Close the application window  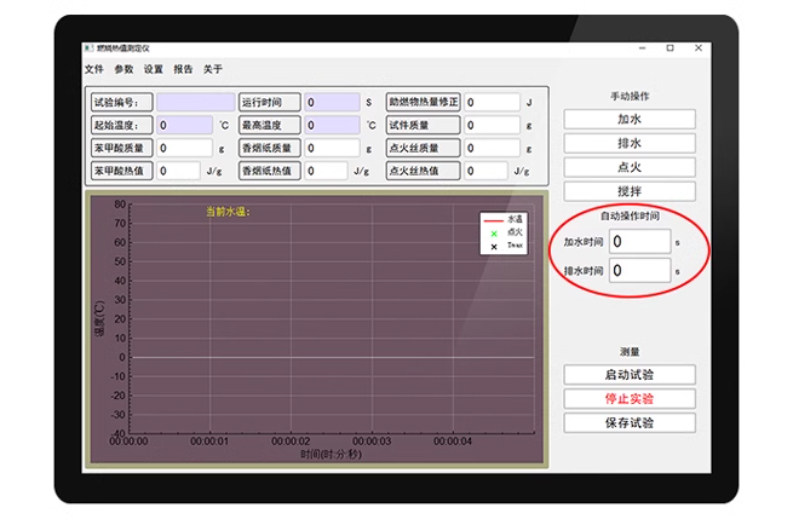click(698, 48)
